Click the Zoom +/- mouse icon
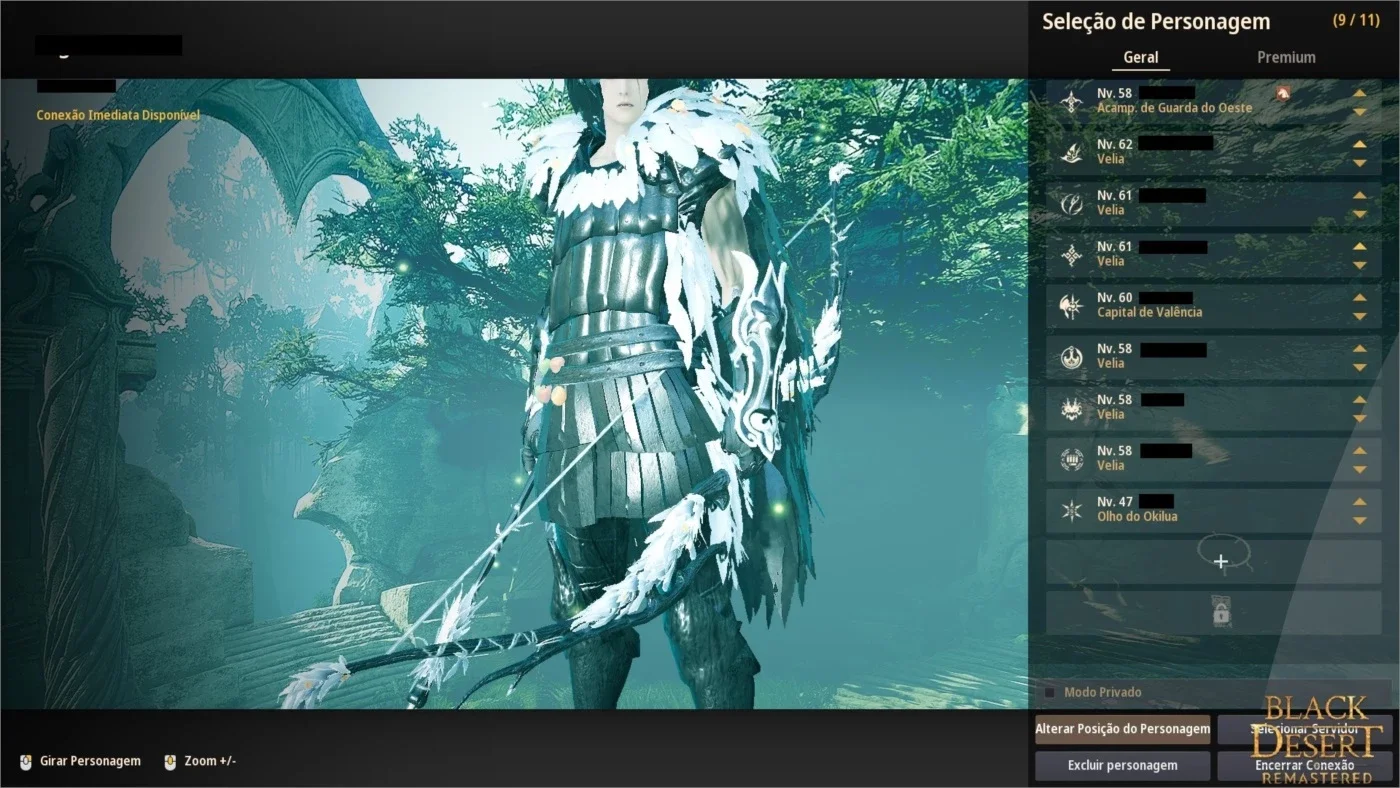 click(x=170, y=761)
